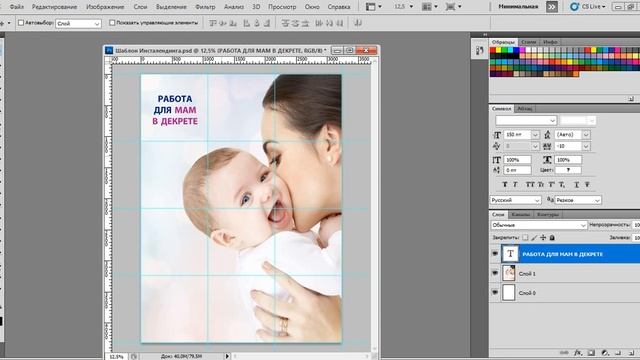This screenshot has height=360, width=640.
Task: Open the Русский language dropdown
Action: 516,200
